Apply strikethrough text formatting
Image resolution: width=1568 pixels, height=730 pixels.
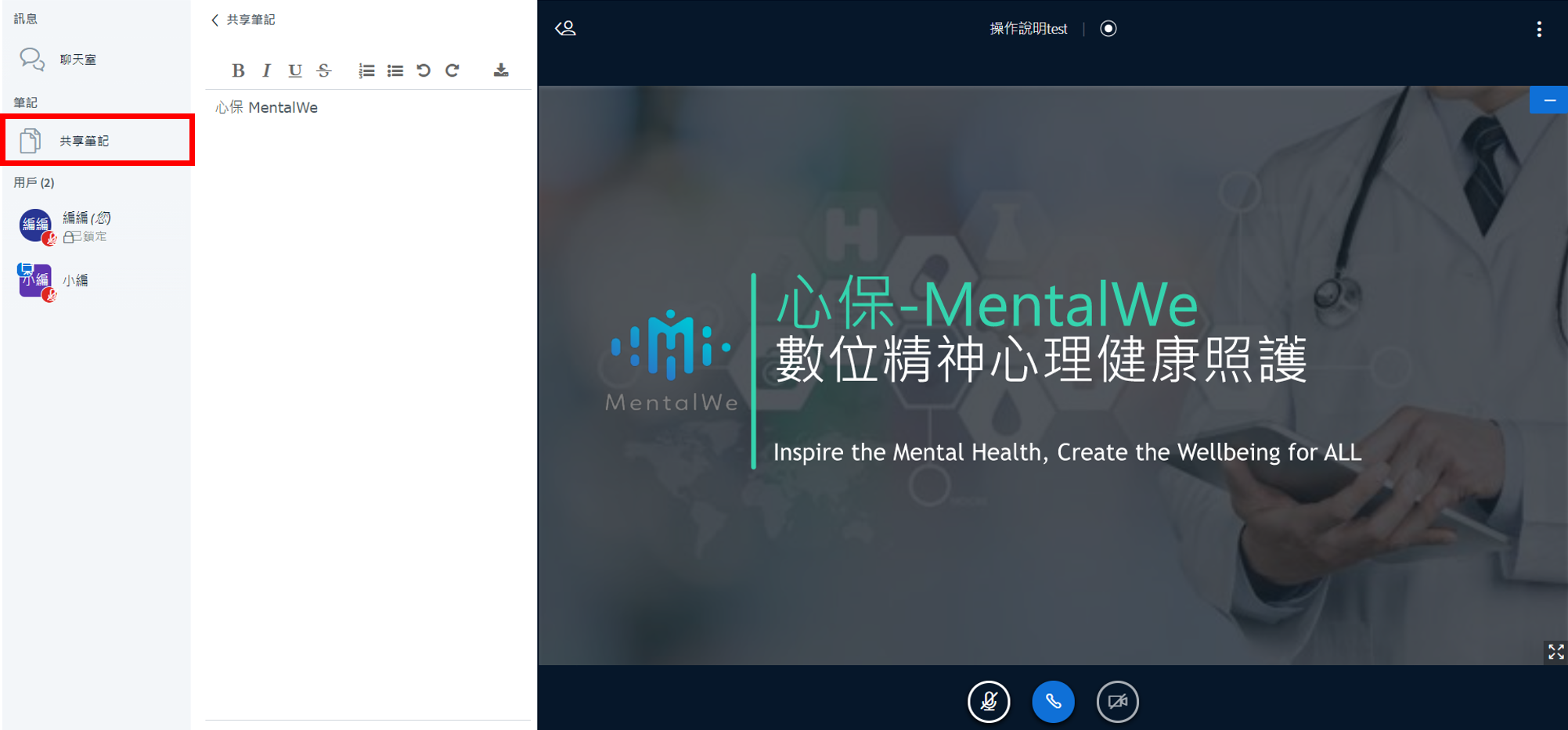[324, 70]
